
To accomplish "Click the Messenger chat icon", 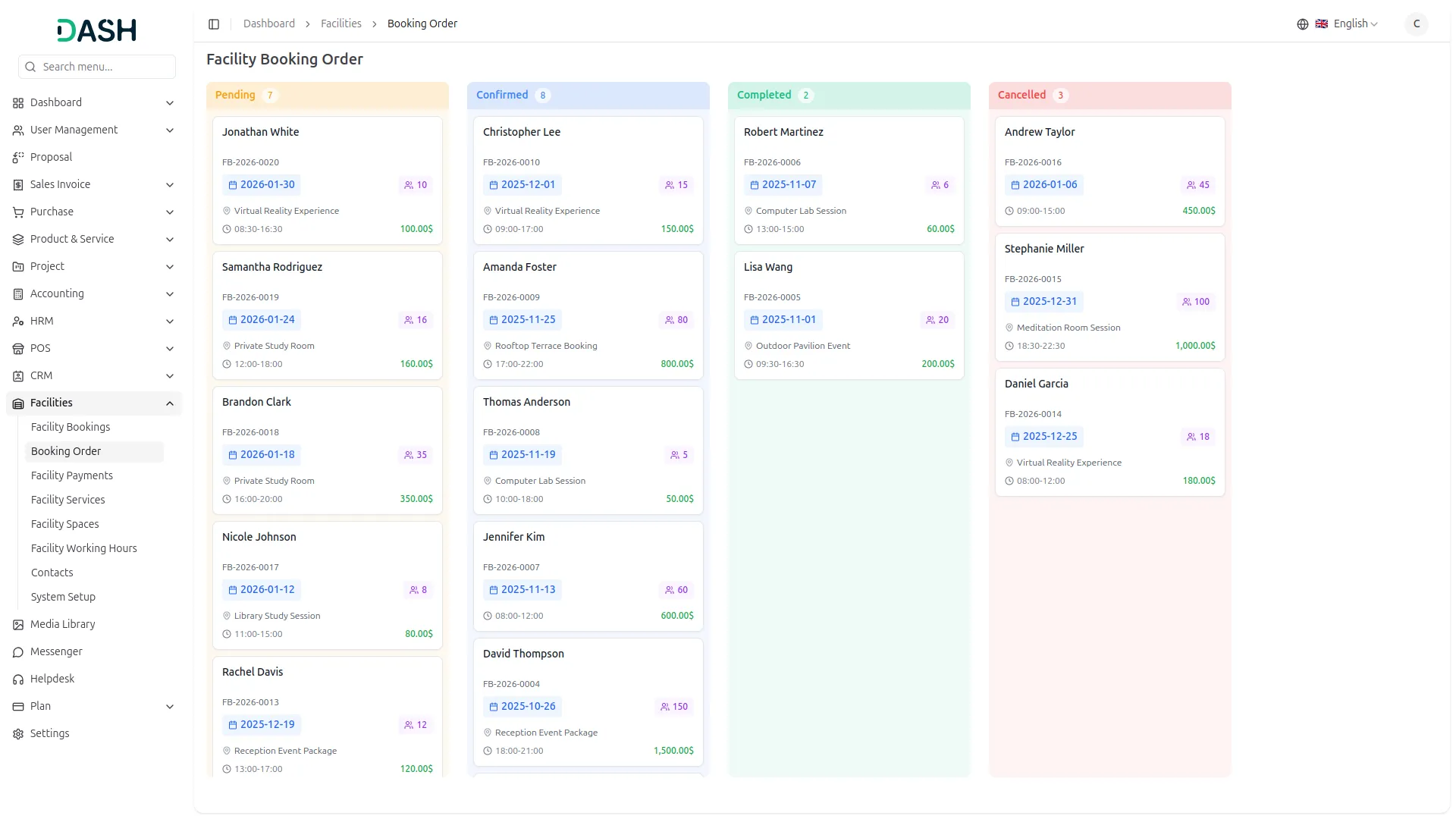I will [18, 652].
